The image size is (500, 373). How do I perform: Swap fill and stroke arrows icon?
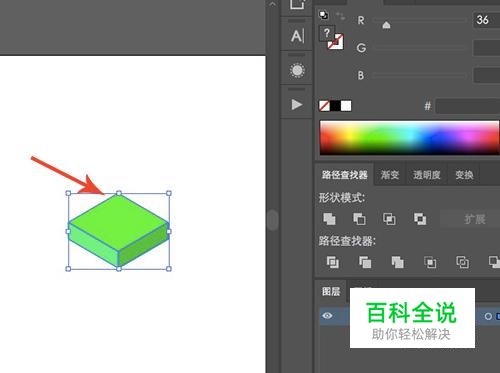click(340, 16)
